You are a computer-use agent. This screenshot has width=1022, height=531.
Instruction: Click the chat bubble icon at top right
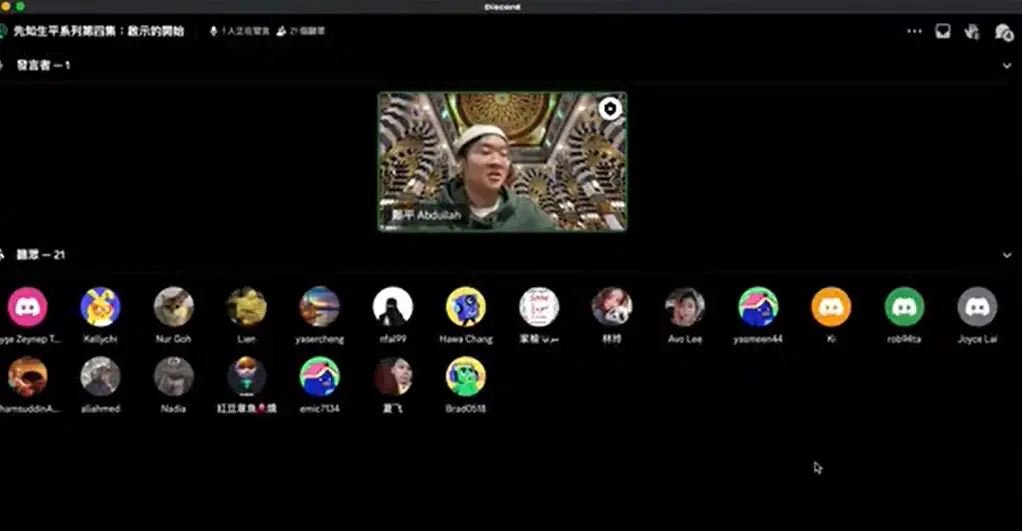click(1003, 32)
